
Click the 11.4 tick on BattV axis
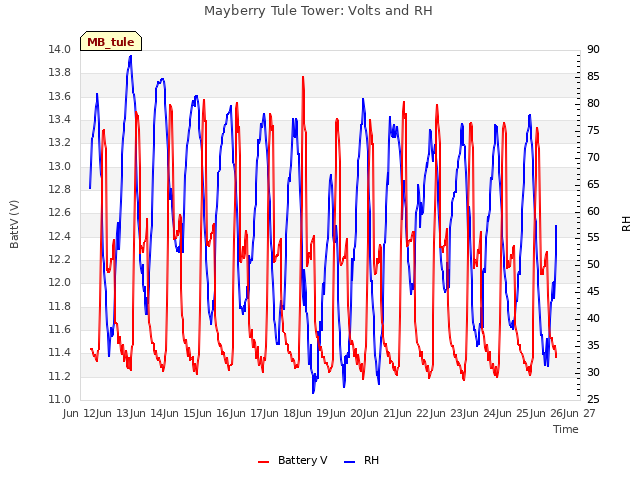60,353
